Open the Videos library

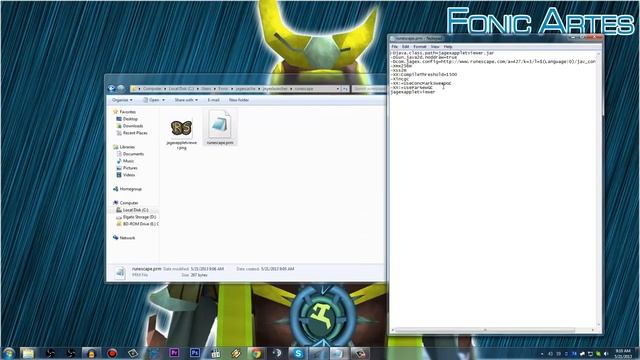tap(129, 175)
